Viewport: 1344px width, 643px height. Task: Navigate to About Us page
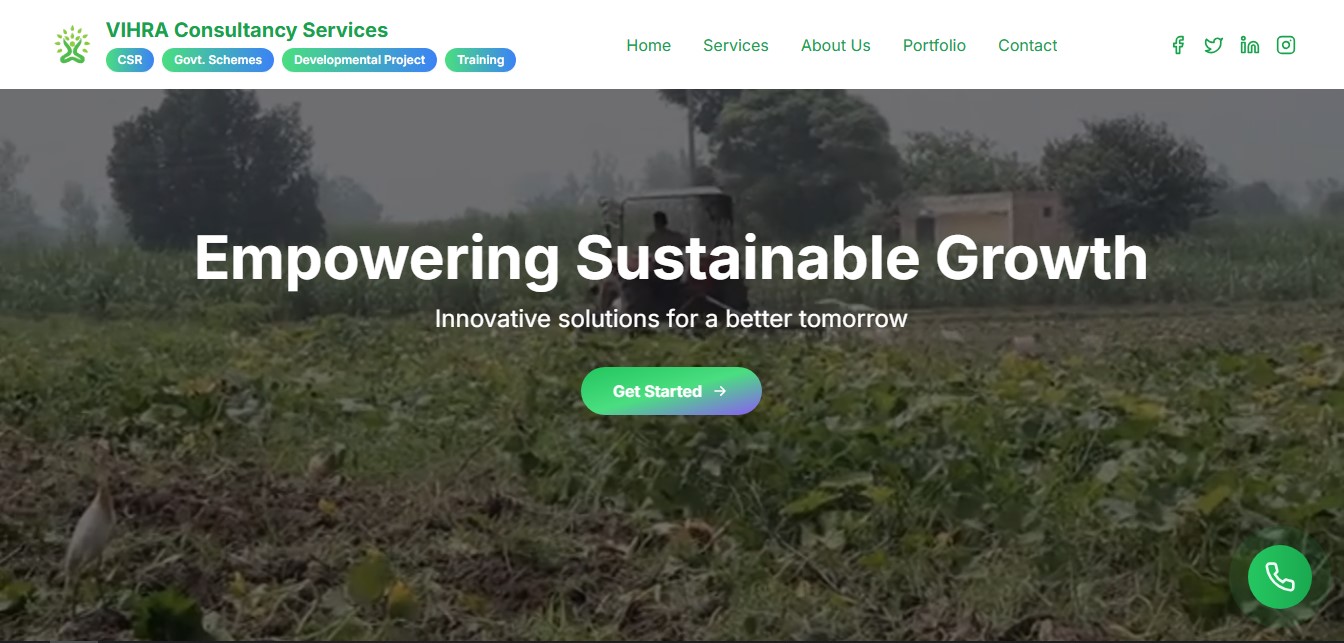(x=836, y=45)
